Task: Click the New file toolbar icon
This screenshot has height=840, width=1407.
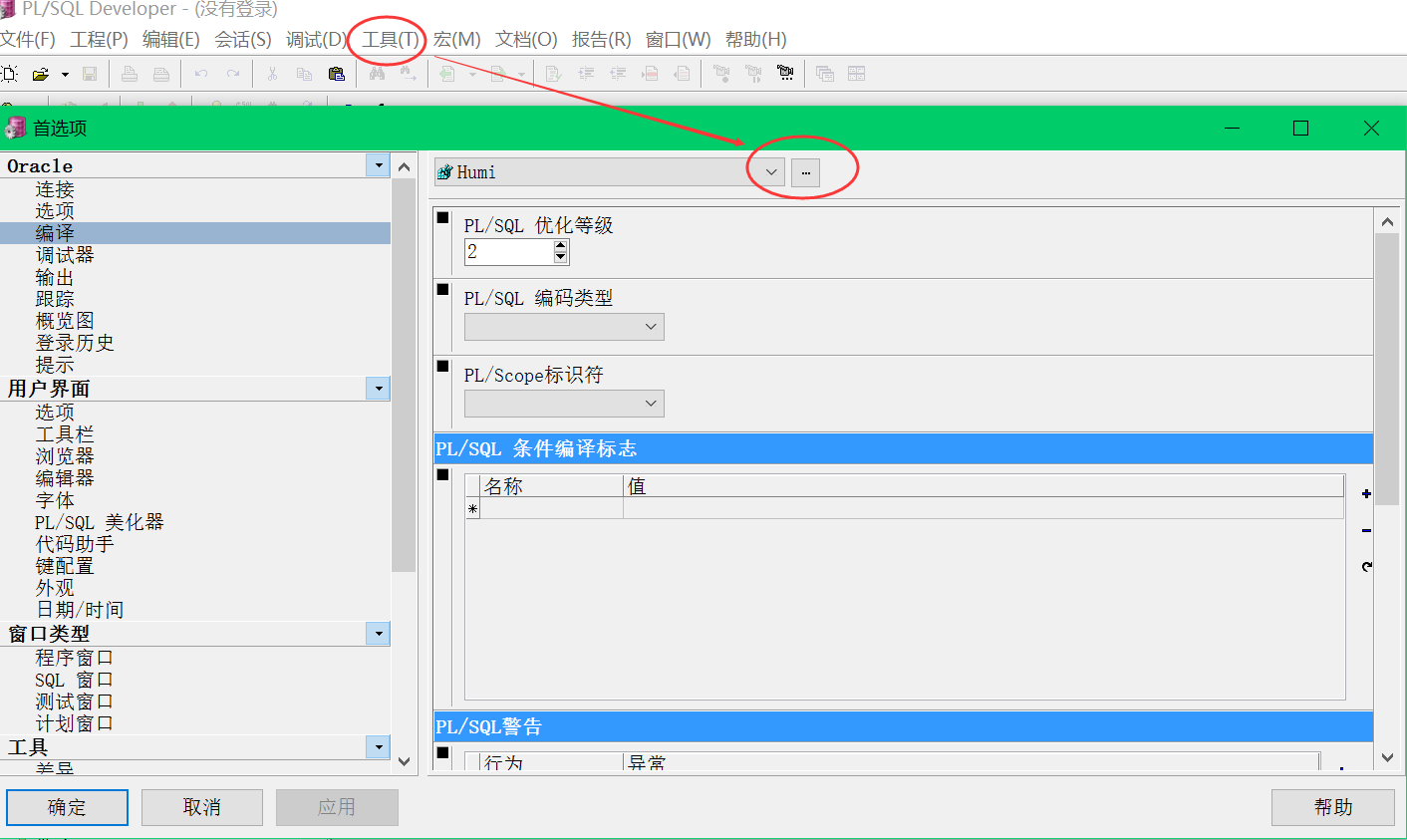Action: pos(9,74)
